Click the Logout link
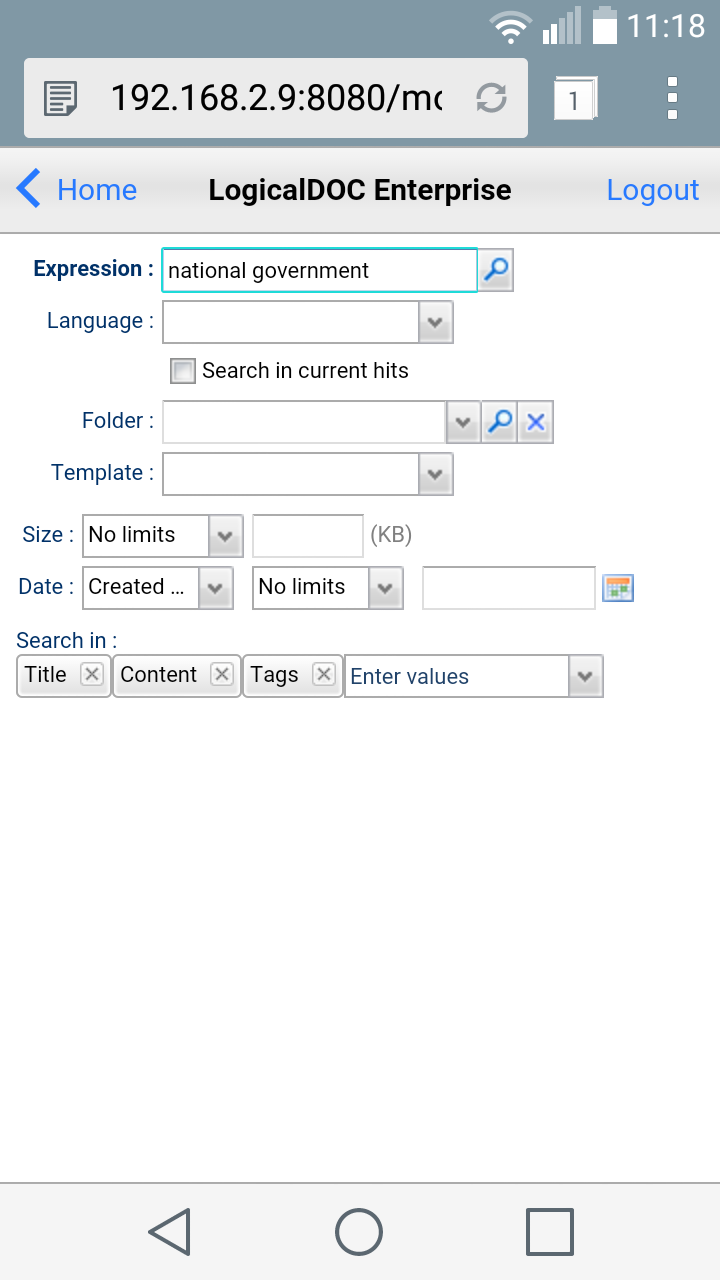Image resolution: width=720 pixels, height=1280 pixels. [x=653, y=190]
